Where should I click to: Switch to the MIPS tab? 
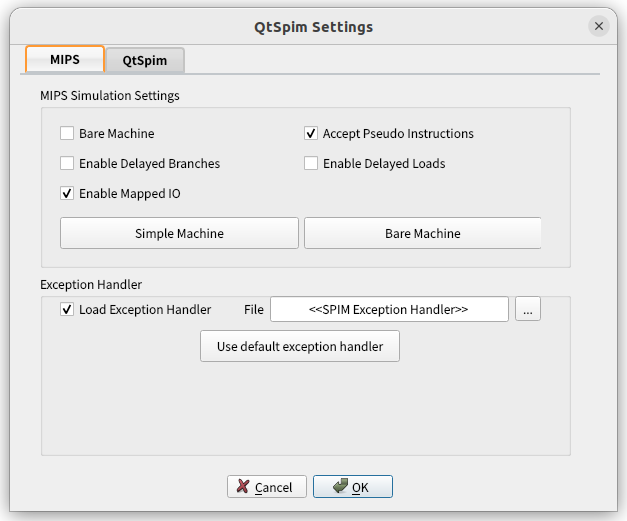pos(65,59)
